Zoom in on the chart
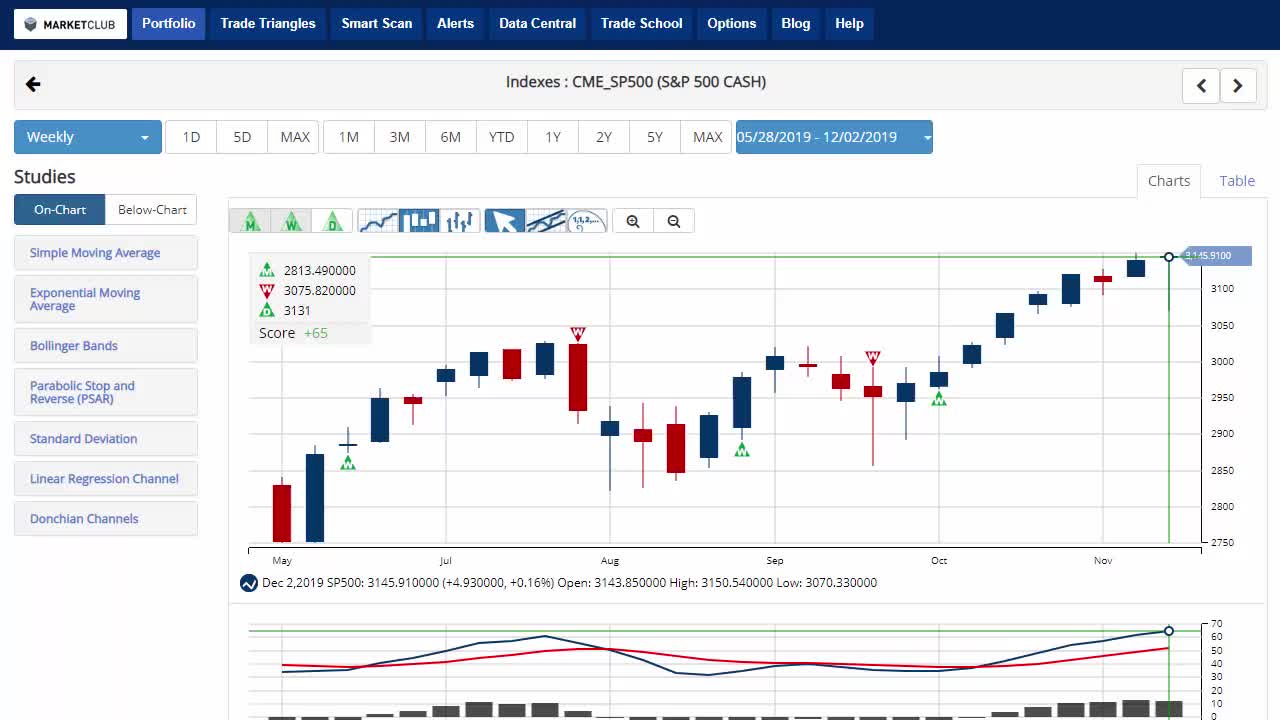 click(633, 221)
